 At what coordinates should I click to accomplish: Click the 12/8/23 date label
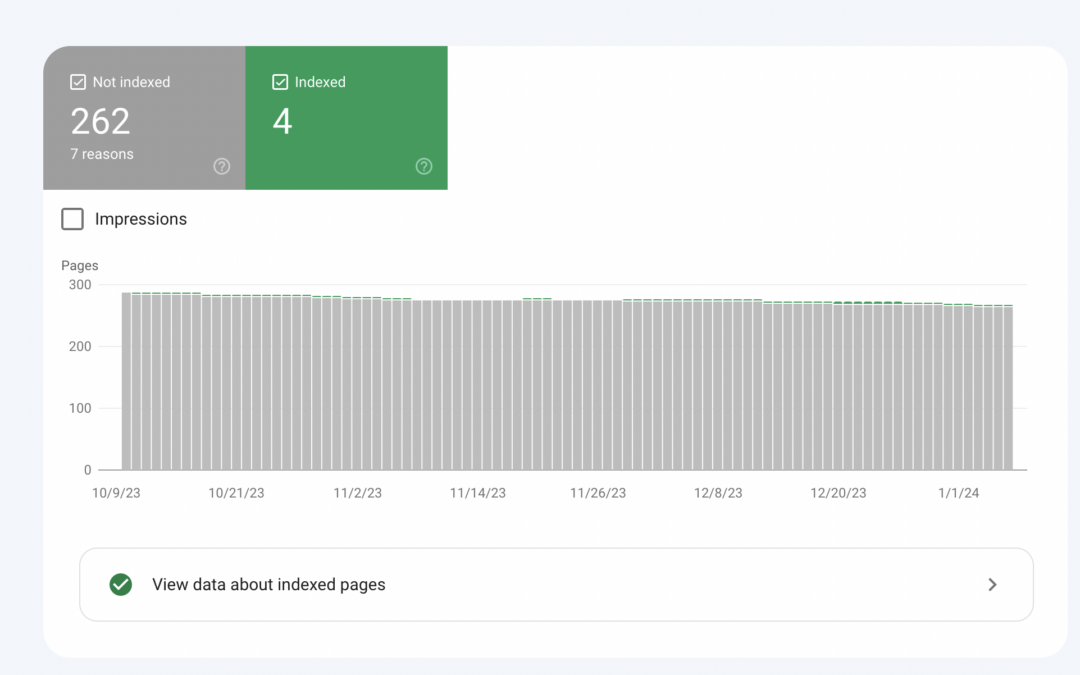718,493
